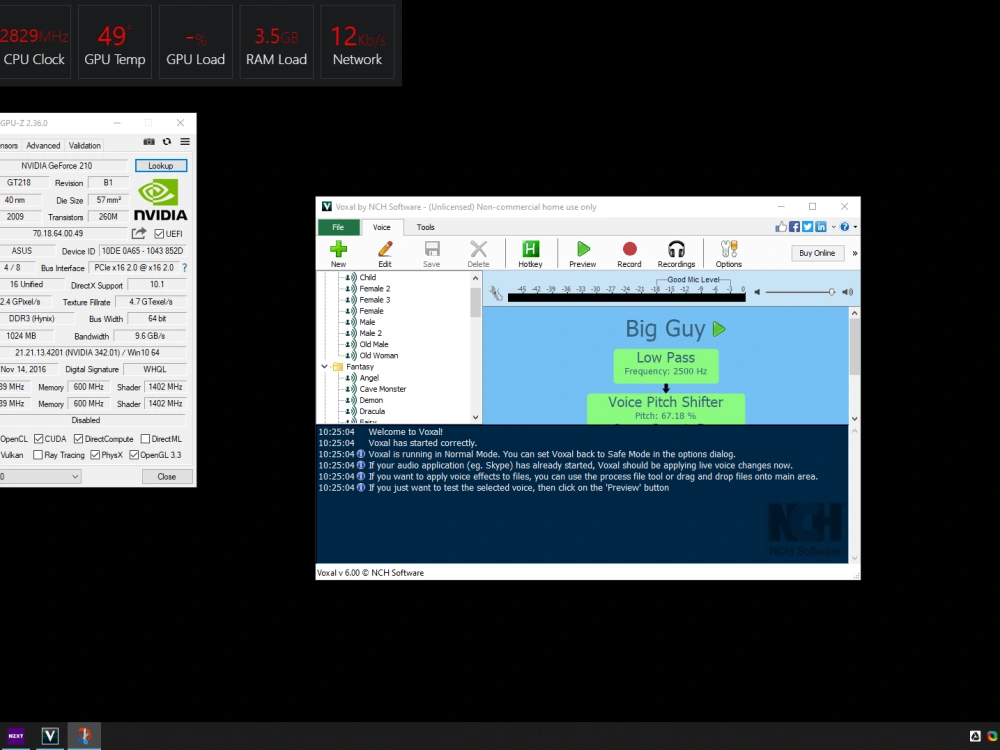Select the Child voice

pos(367,277)
